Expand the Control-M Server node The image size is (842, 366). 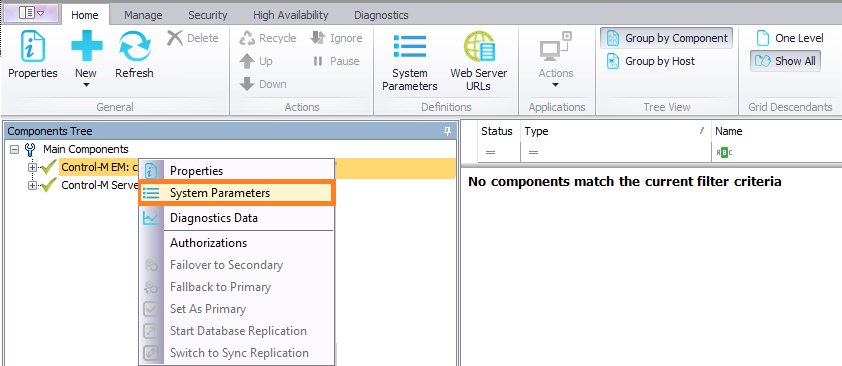click(x=32, y=185)
